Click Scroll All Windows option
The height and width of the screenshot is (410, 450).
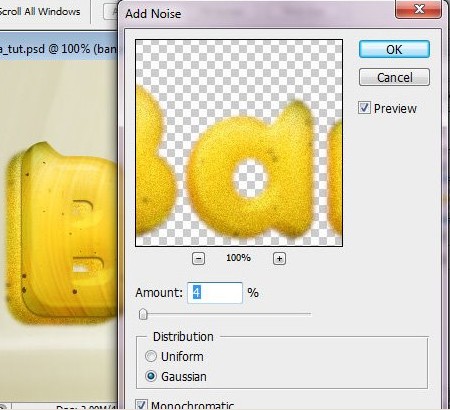point(40,11)
